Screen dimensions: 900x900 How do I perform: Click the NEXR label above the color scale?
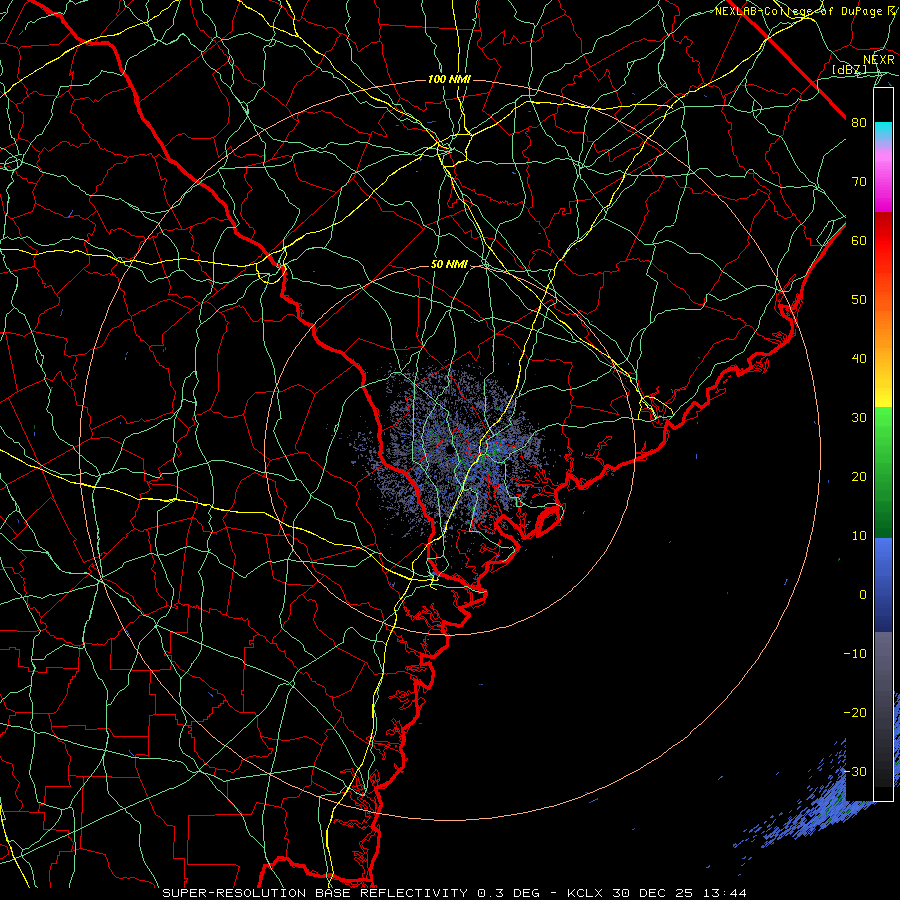point(879,60)
